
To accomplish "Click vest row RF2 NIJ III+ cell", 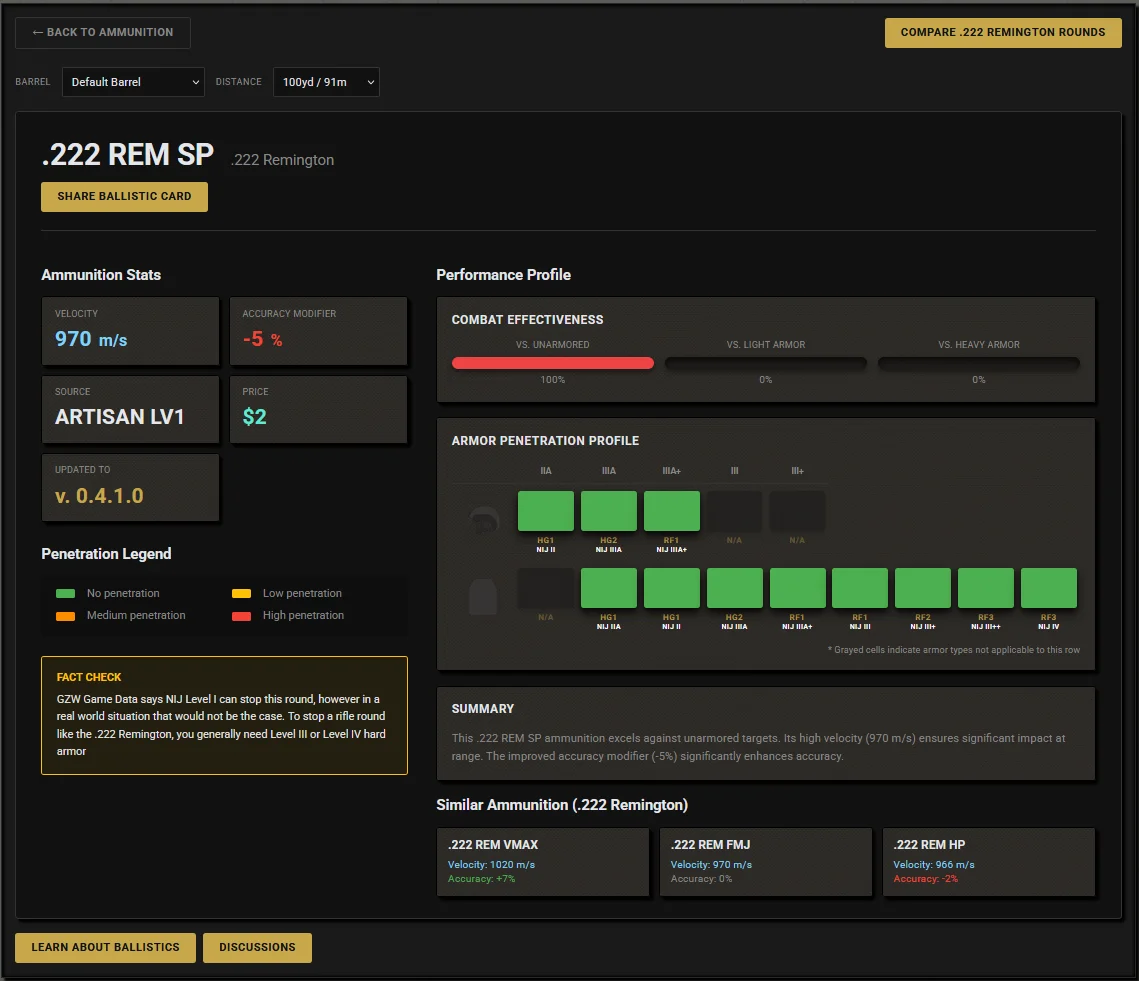I will click(923, 588).
